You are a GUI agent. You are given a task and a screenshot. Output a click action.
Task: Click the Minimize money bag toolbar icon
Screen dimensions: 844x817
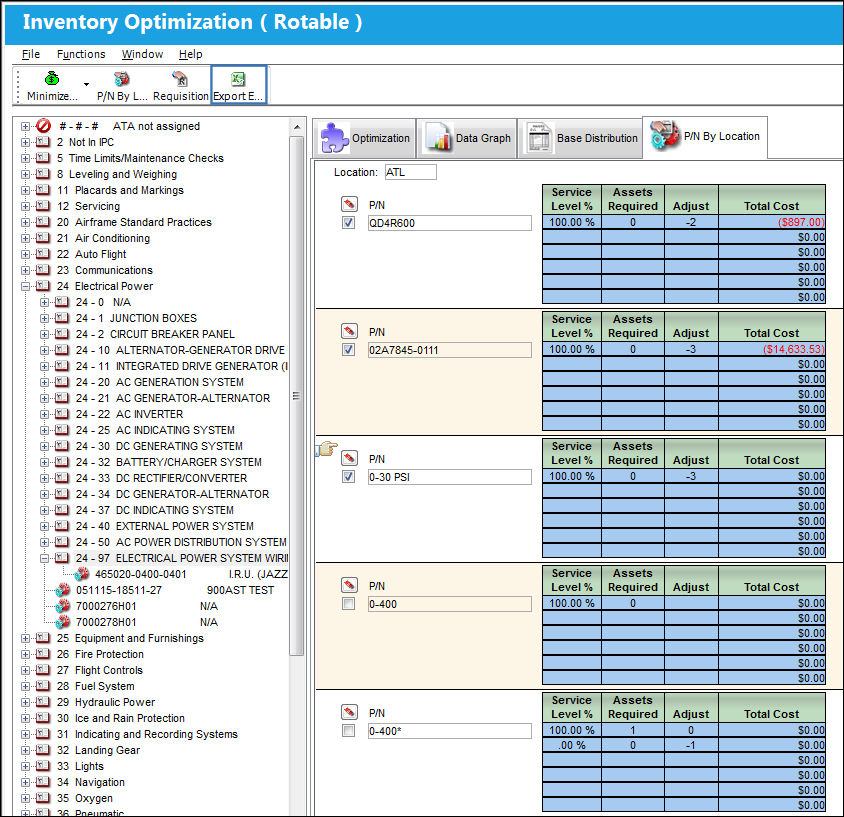(x=52, y=79)
